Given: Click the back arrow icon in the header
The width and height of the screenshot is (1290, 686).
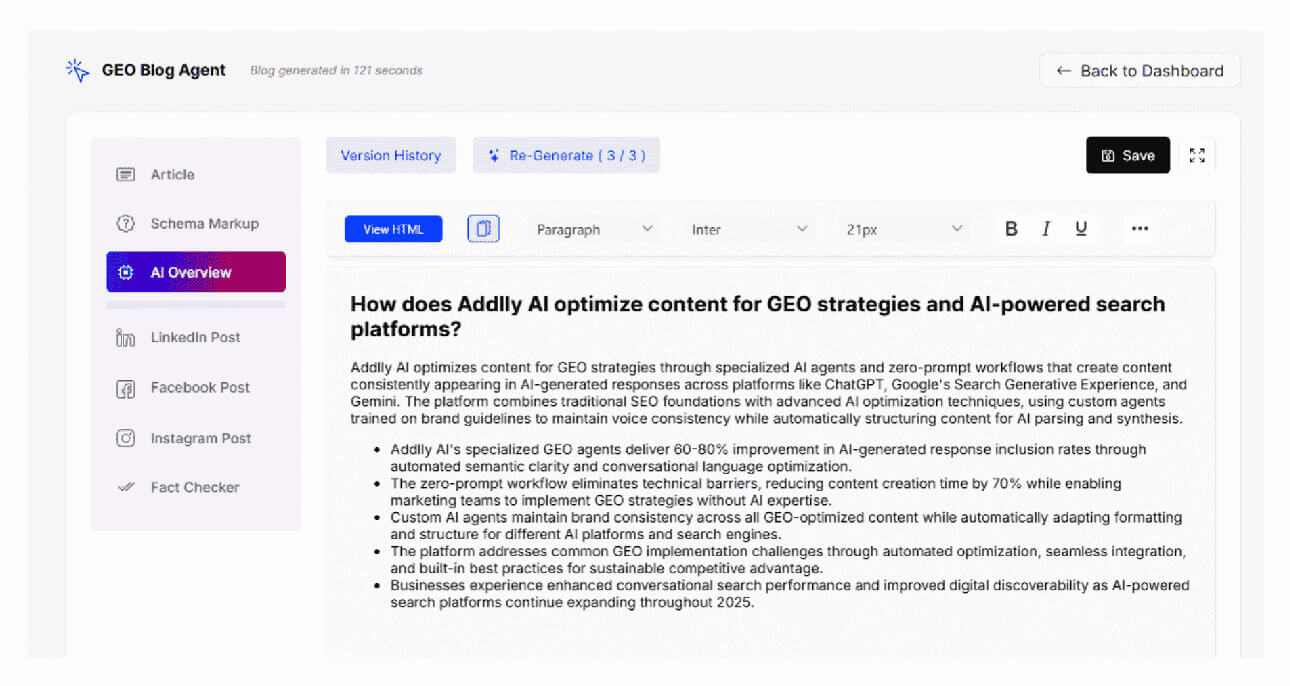Looking at the screenshot, I should tap(1063, 71).
